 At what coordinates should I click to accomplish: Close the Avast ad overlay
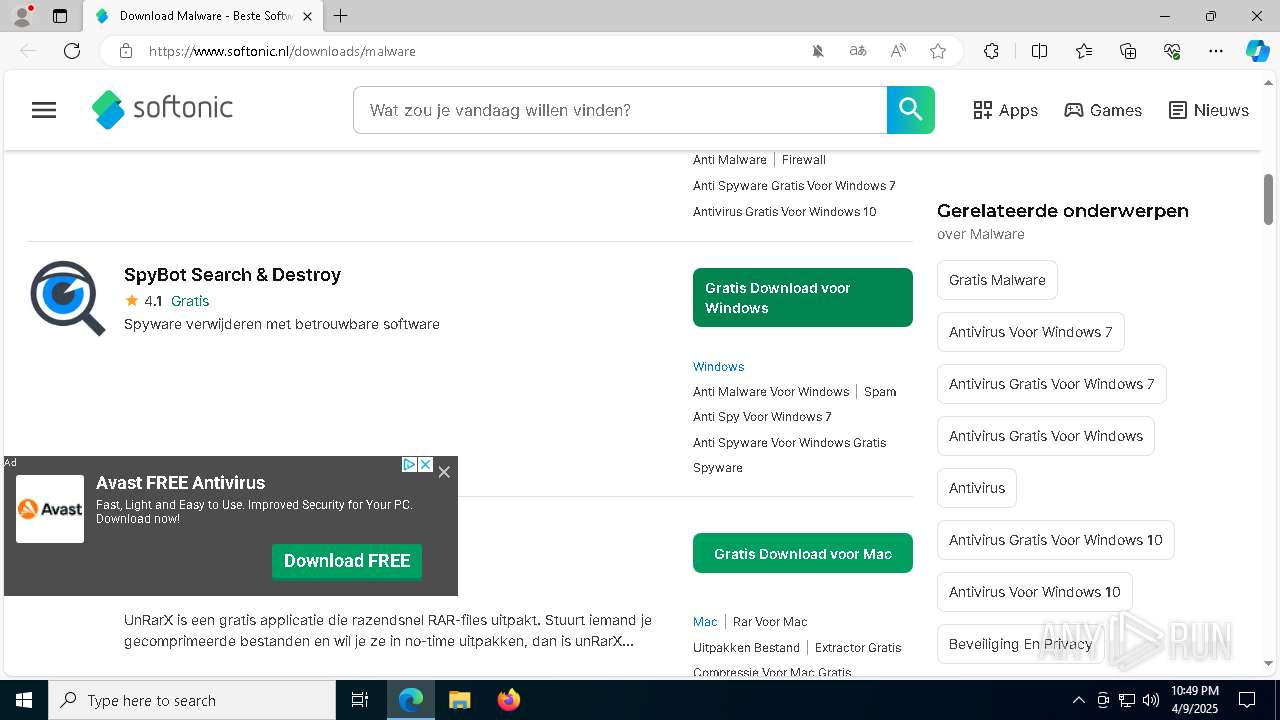pyautogui.click(x=444, y=472)
